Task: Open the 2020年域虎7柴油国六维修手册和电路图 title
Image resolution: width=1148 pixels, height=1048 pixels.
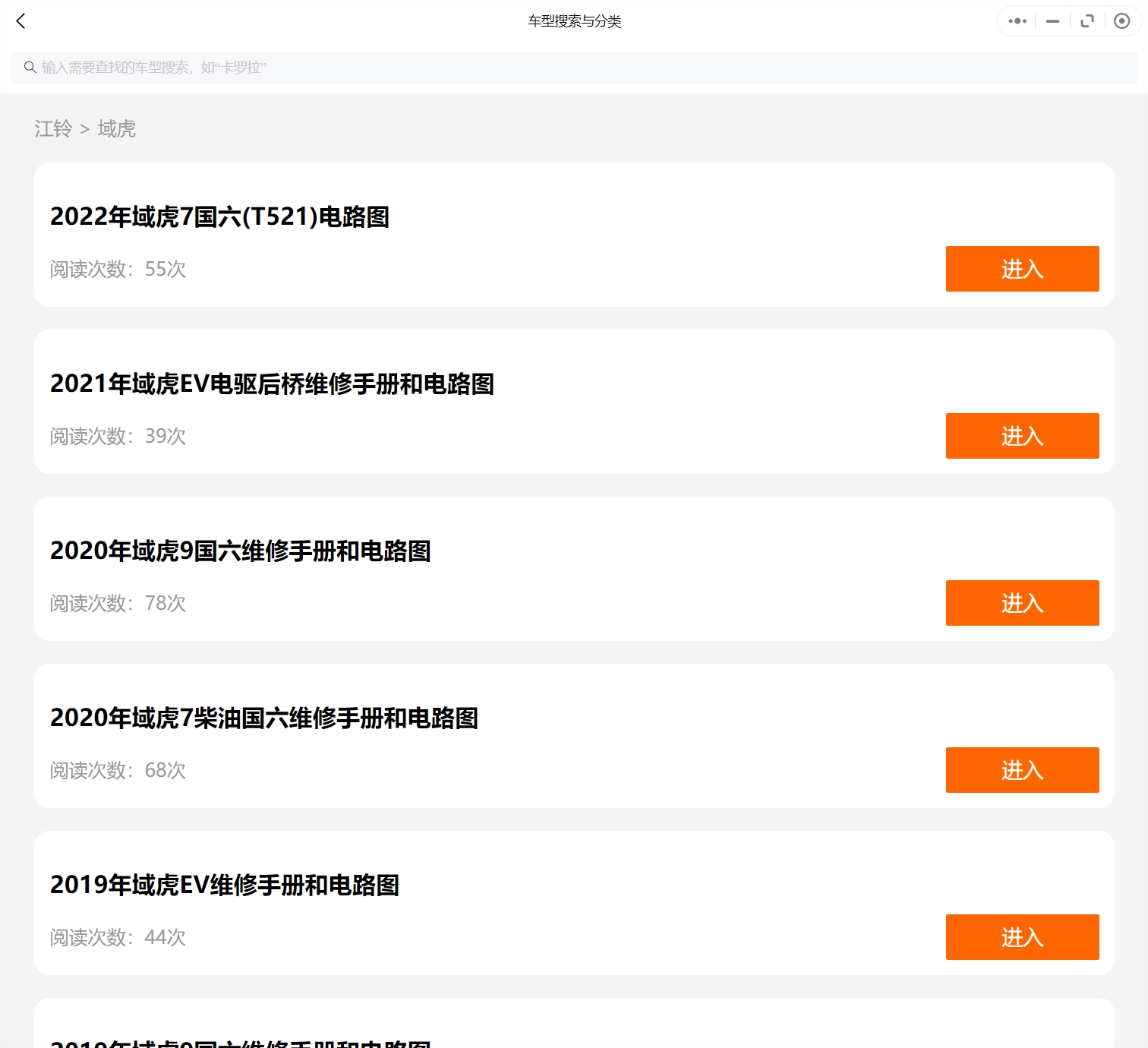Action: coord(263,718)
